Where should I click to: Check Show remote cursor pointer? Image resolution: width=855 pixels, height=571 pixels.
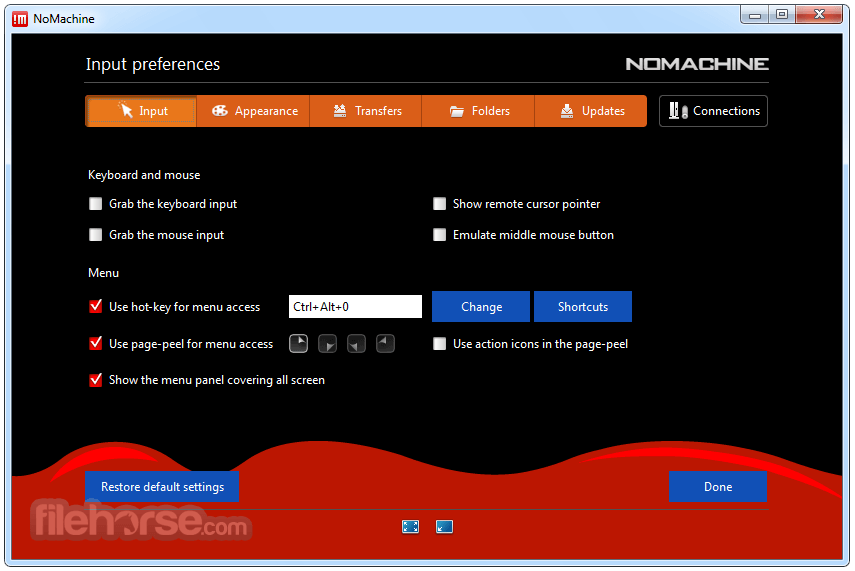[439, 204]
